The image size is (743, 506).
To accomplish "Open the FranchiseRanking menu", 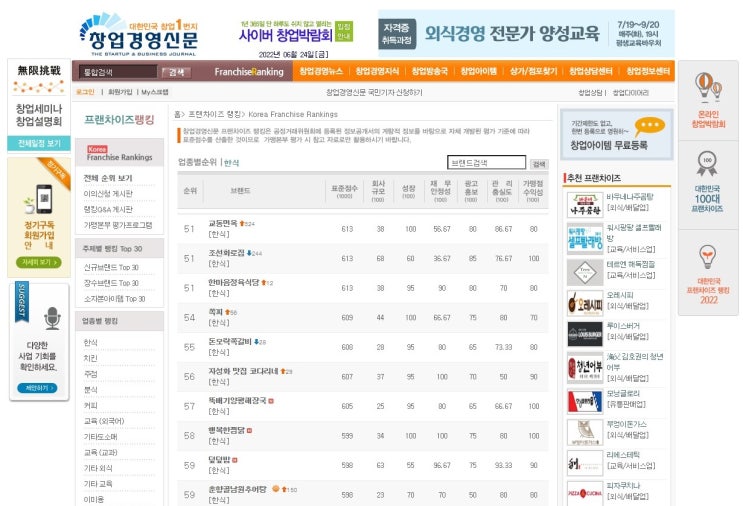I will point(249,72).
